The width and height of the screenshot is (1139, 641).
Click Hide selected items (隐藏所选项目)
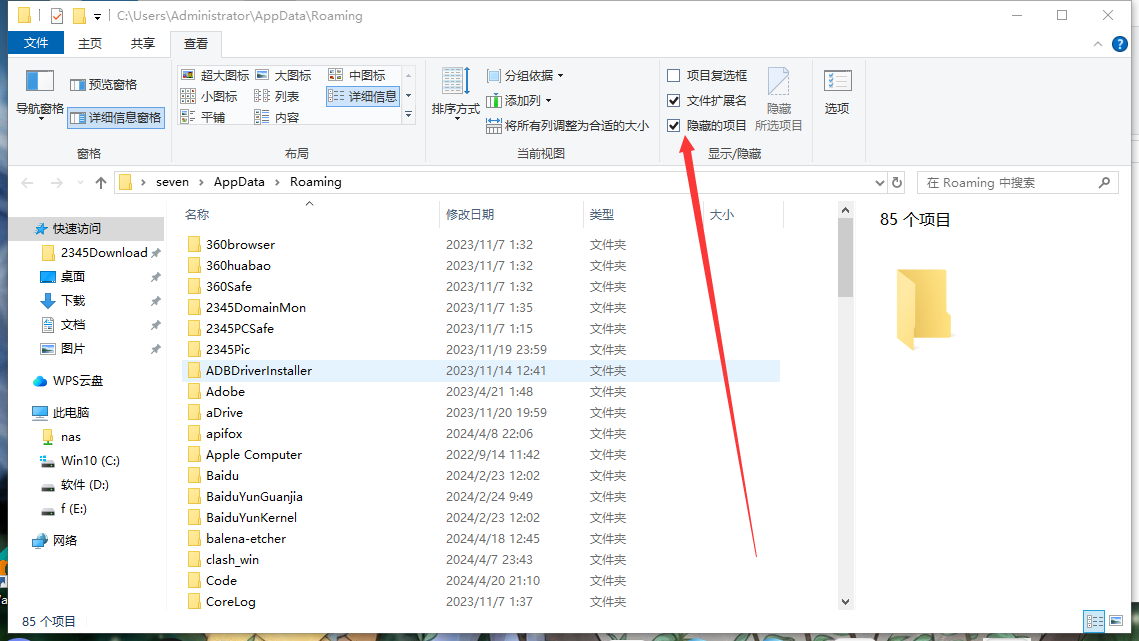tap(779, 100)
